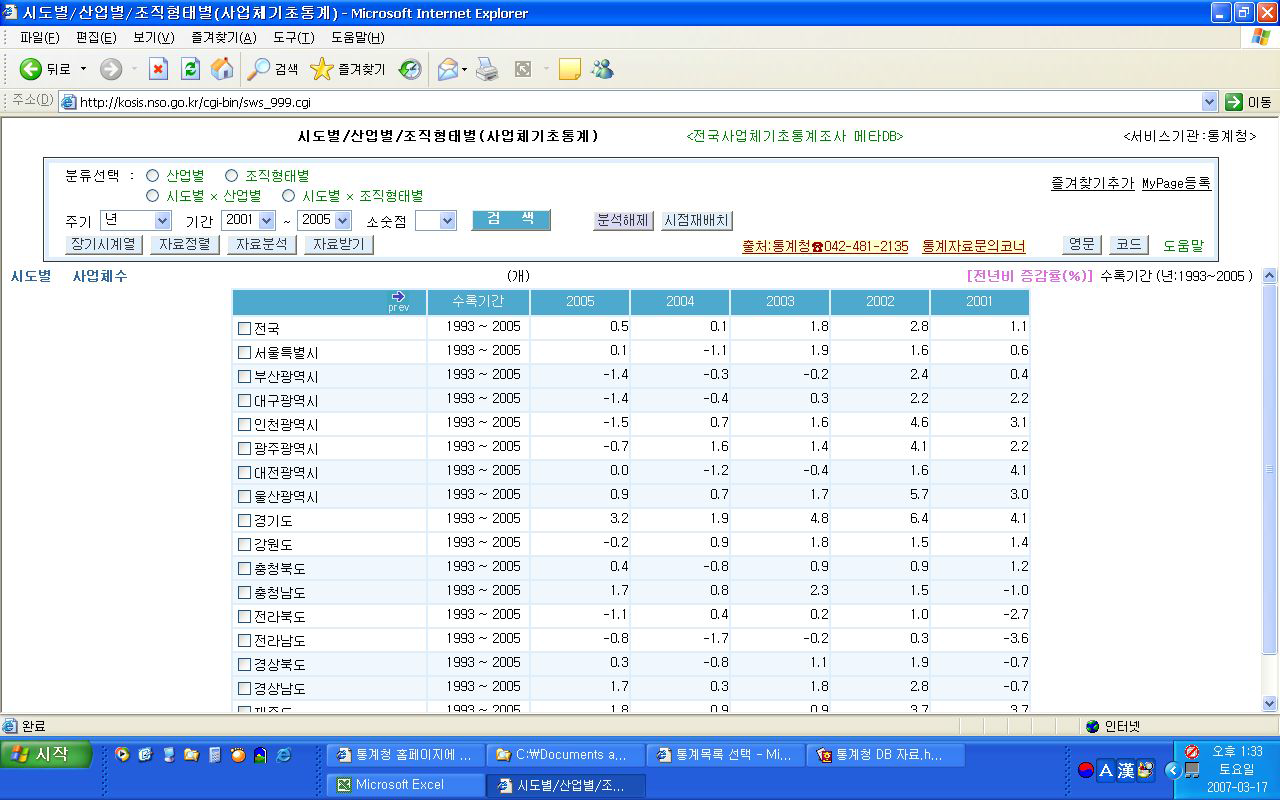The height and width of the screenshot is (800, 1280).
Task: Open the Mail envelope toolbar icon
Action: click(x=448, y=69)
